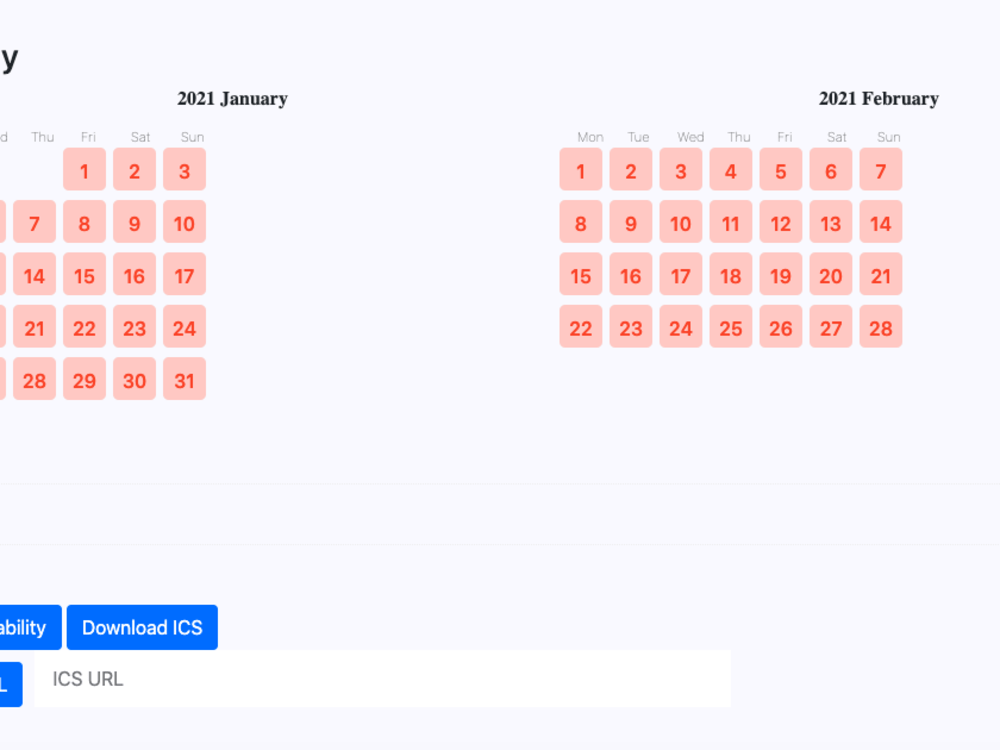
Task: Select February 19 in calendar
Action: coord(781,274)
